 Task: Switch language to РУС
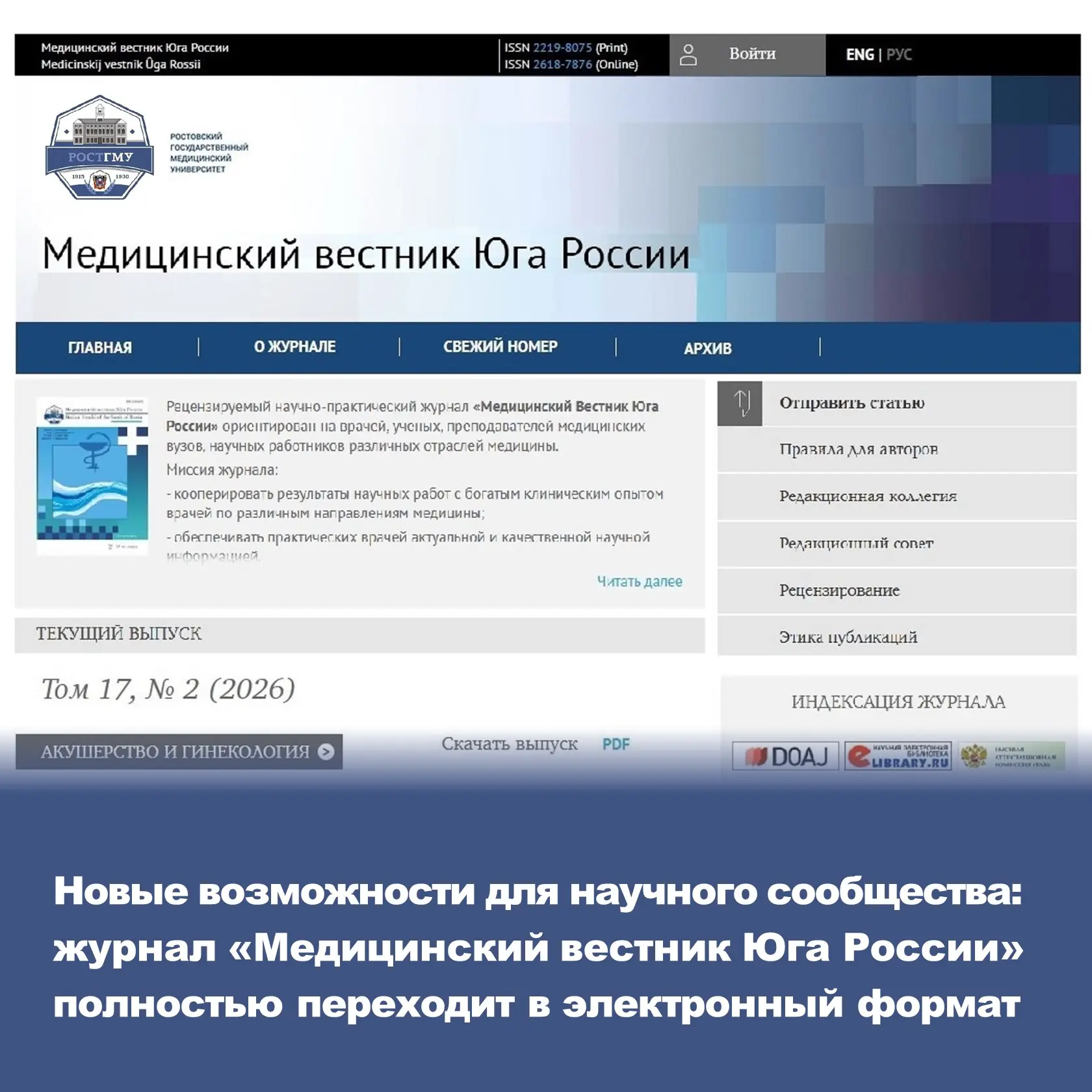tap(899, 55)
